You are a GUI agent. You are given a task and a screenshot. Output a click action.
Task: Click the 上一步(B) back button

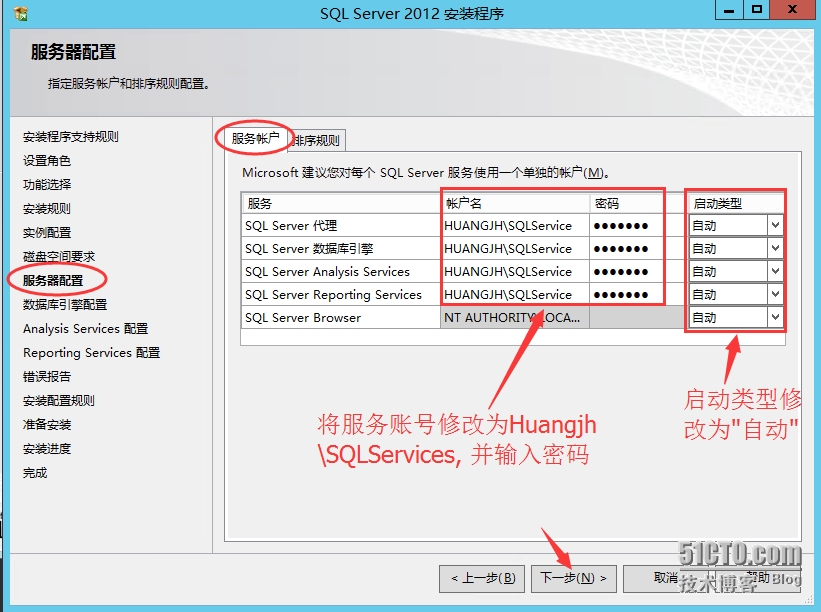(483, 578)
